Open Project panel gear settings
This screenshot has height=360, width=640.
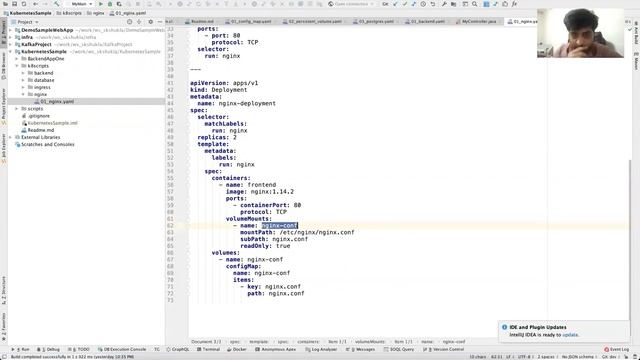150,22
